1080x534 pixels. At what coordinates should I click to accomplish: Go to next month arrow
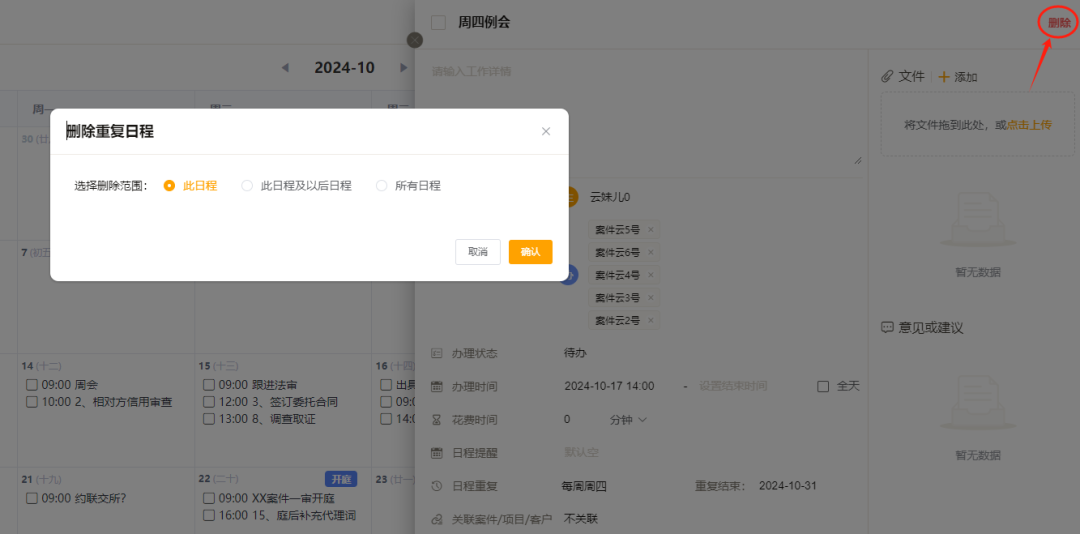coord(404,68)
